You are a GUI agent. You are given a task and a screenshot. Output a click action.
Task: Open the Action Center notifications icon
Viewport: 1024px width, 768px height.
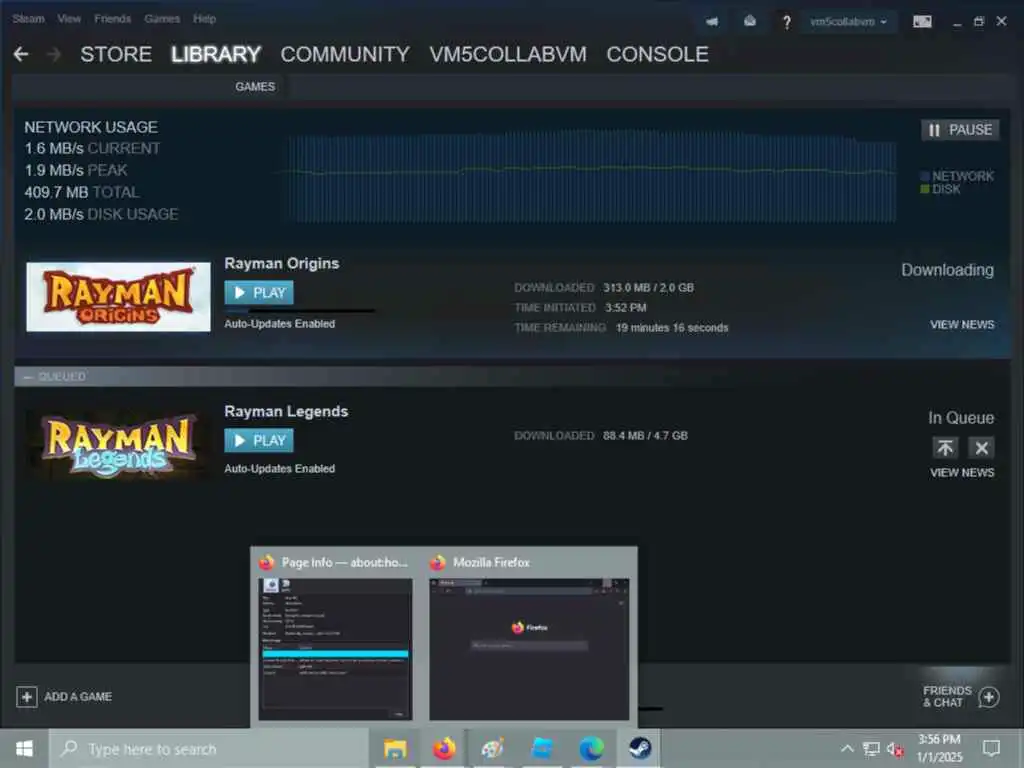pos(991,748)
